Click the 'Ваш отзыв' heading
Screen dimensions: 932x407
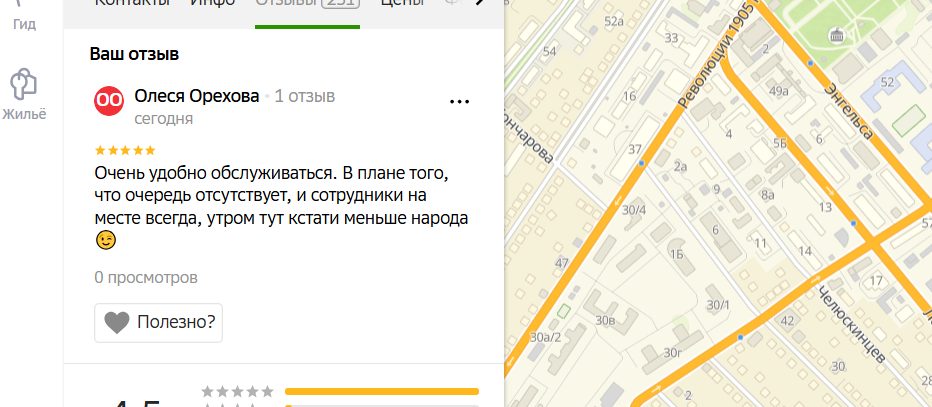click(134, 54)
